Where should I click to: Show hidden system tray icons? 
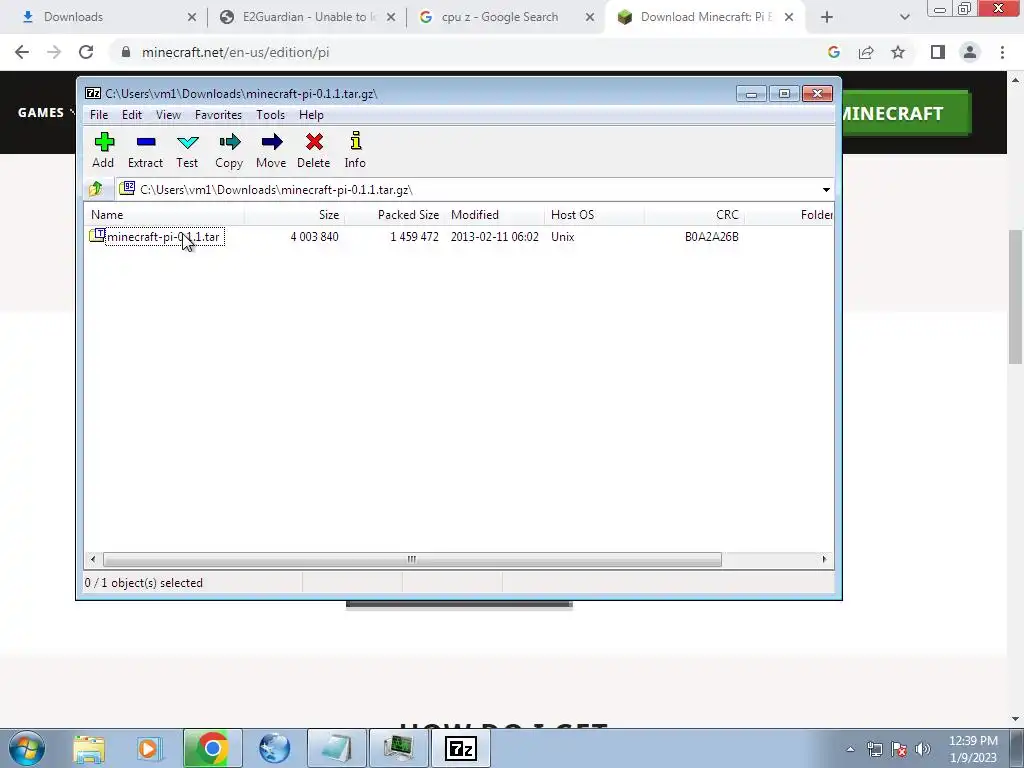(x=850, y=749)
